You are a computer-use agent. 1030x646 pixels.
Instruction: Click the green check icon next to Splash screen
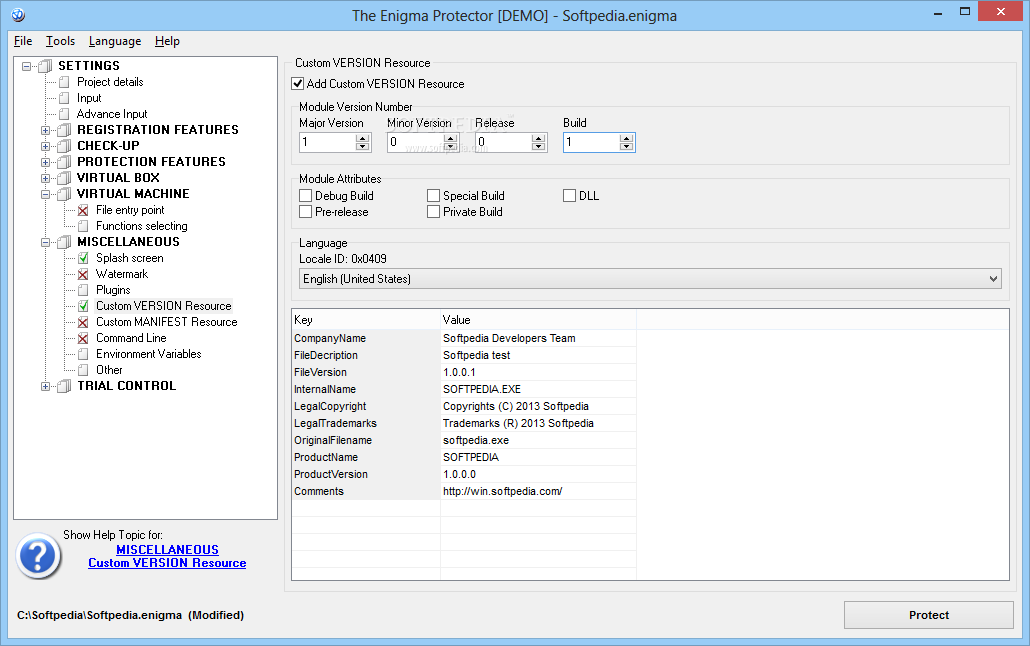pos(83,258)
